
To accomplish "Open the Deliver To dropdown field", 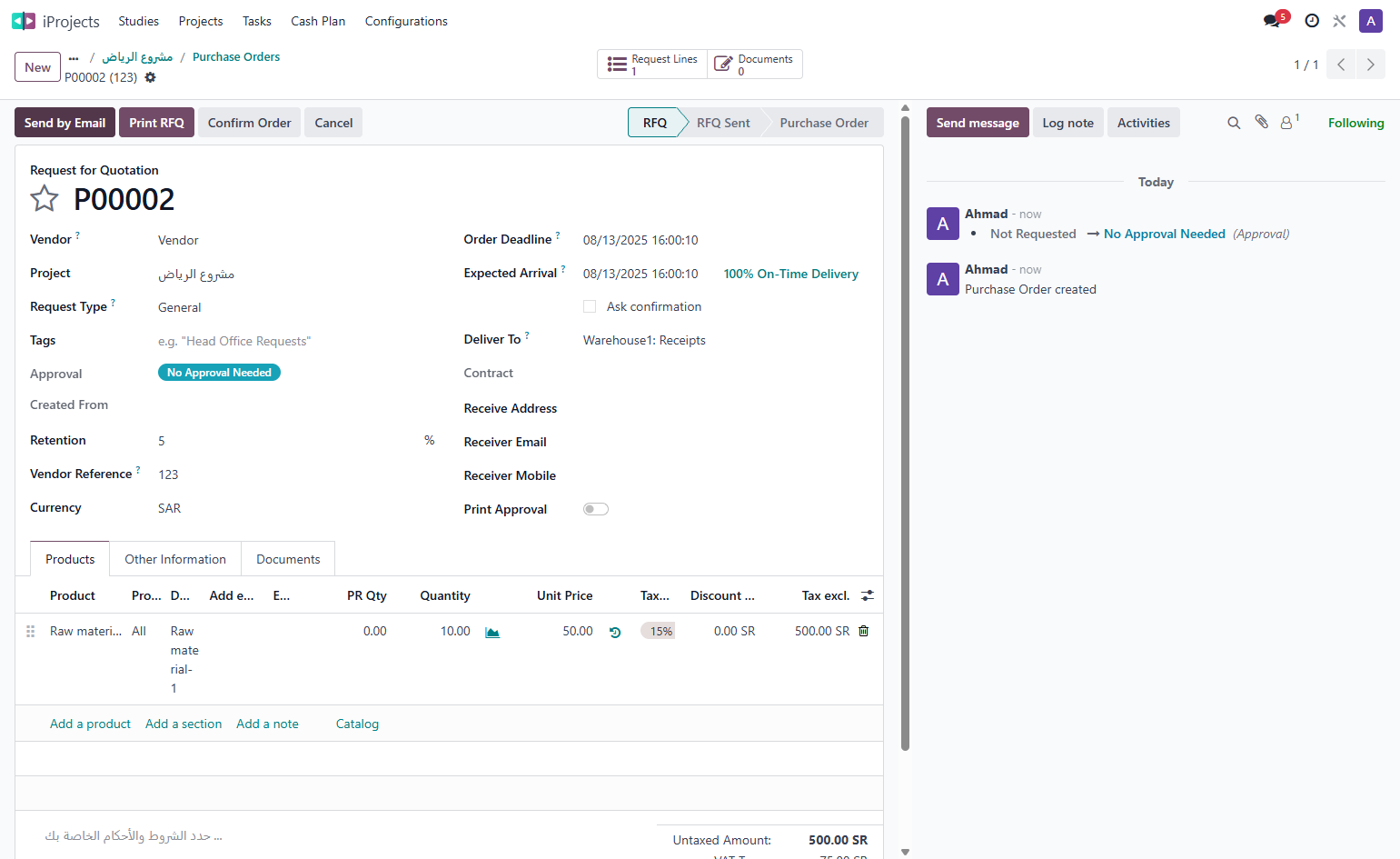I will [725, 340].
